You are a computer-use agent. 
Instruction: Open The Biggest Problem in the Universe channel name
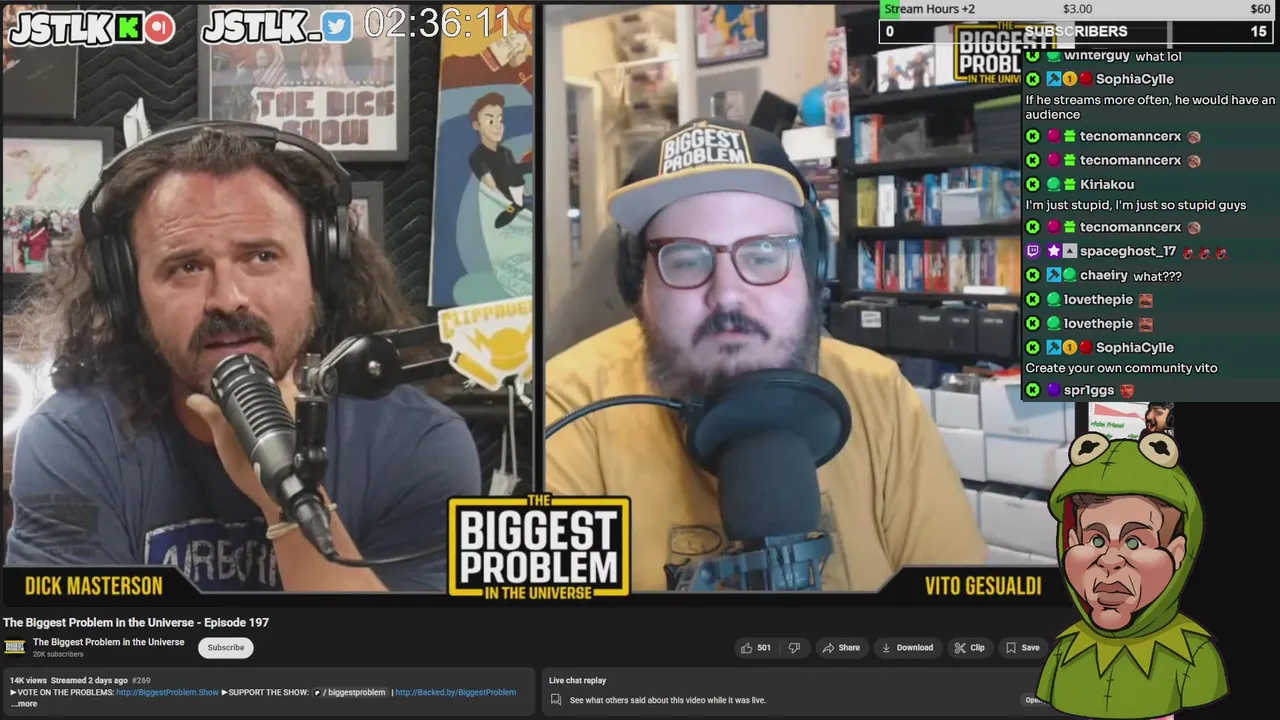[108, 642]
